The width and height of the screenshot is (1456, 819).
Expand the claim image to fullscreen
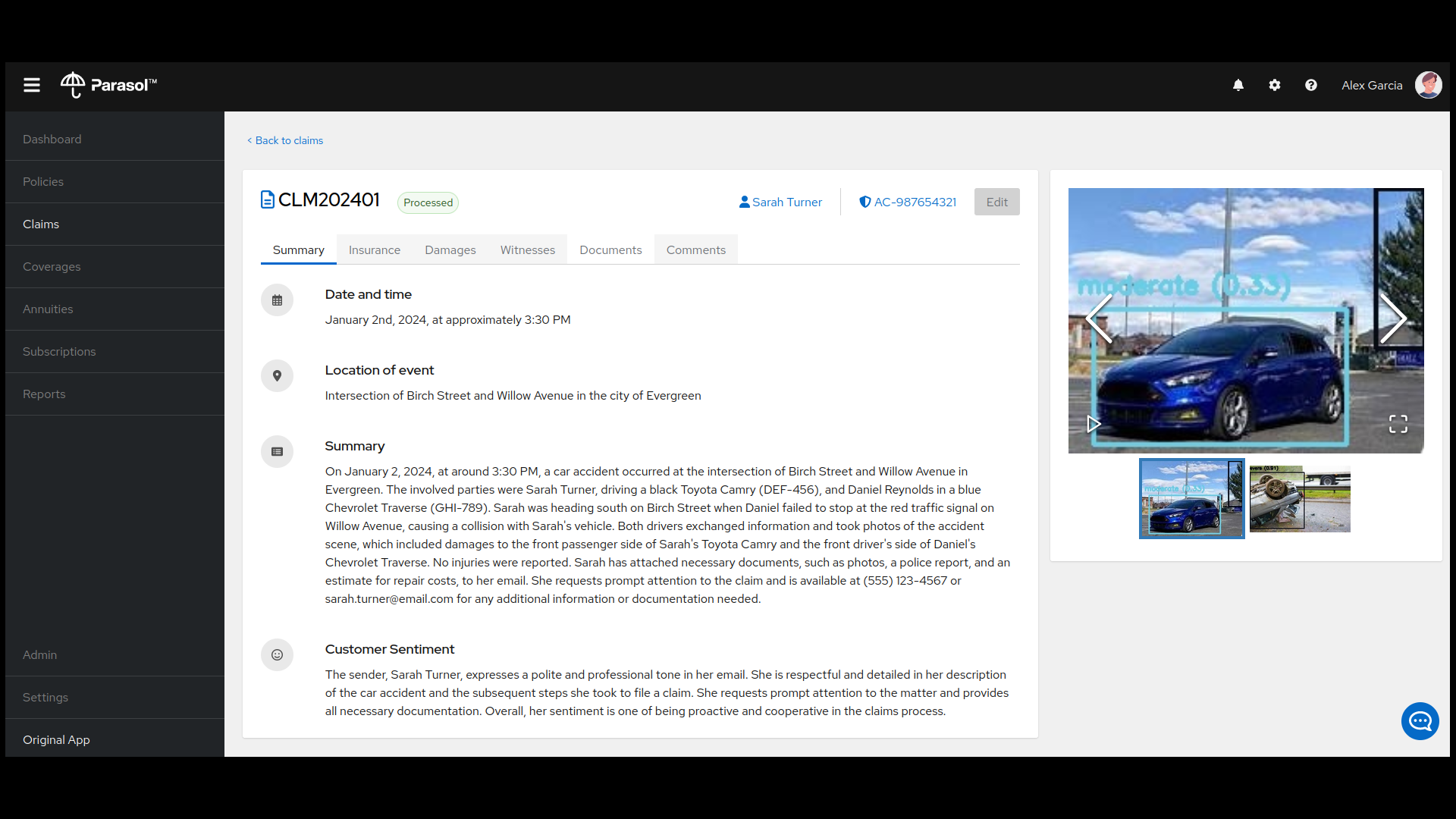click(x=1398, y=424)
